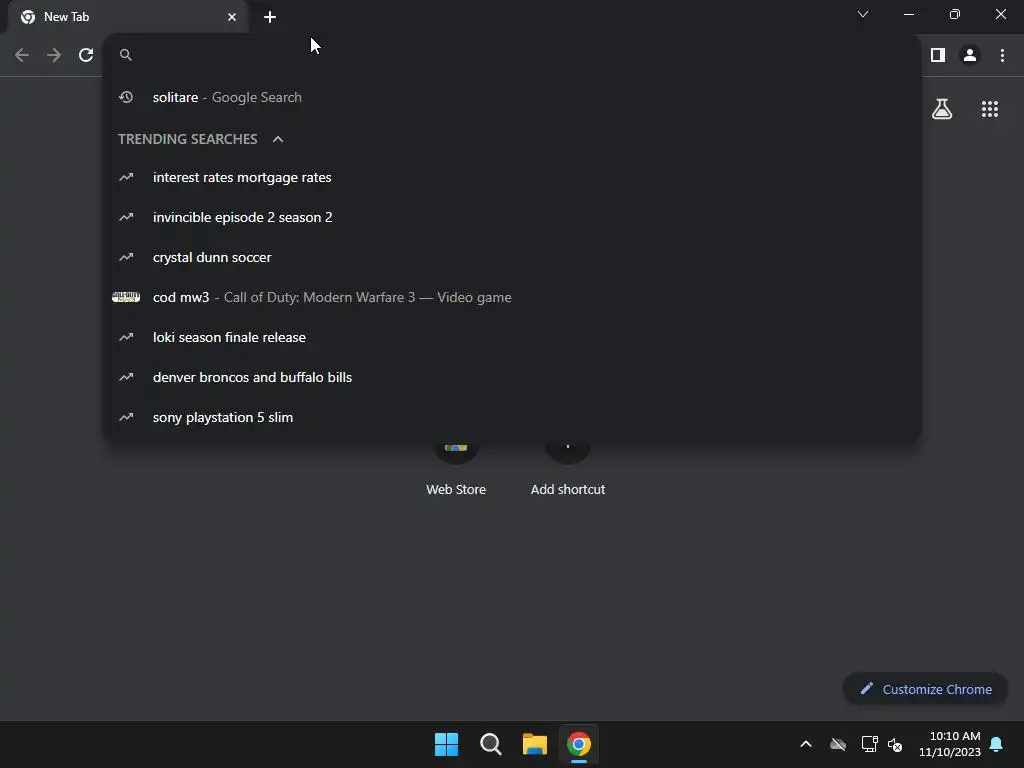Open the clock showing 10:10 AM

pos(950,744)
